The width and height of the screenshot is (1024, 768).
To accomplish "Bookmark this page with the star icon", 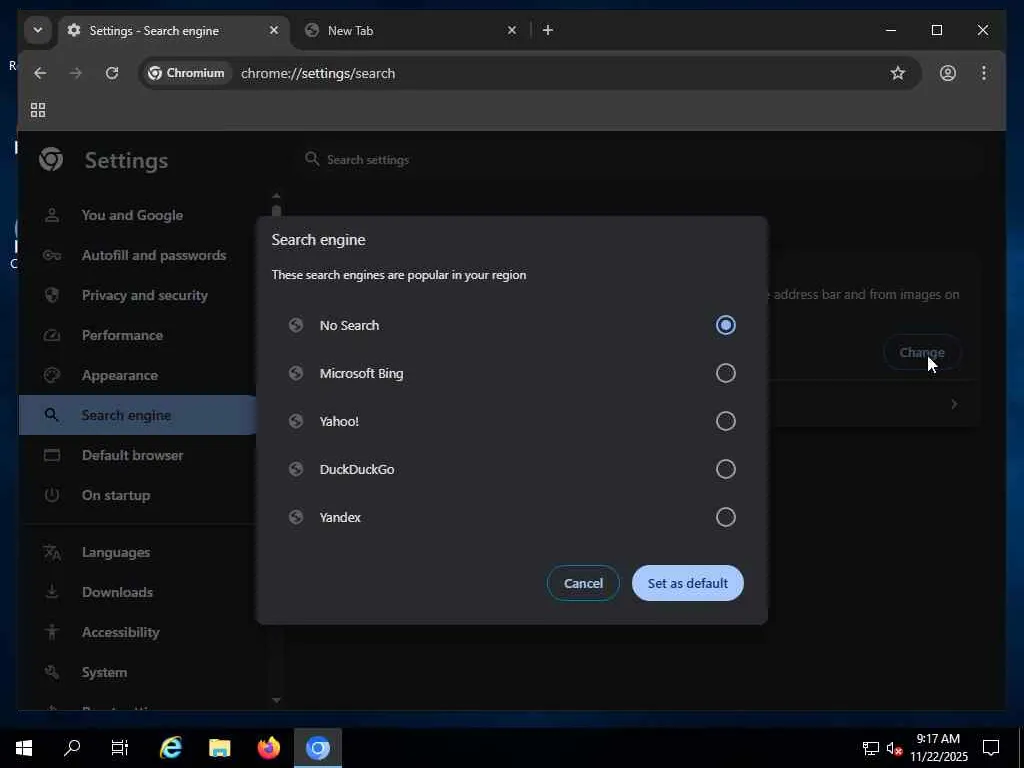I will pyautogui.click(x=898, y=73).
